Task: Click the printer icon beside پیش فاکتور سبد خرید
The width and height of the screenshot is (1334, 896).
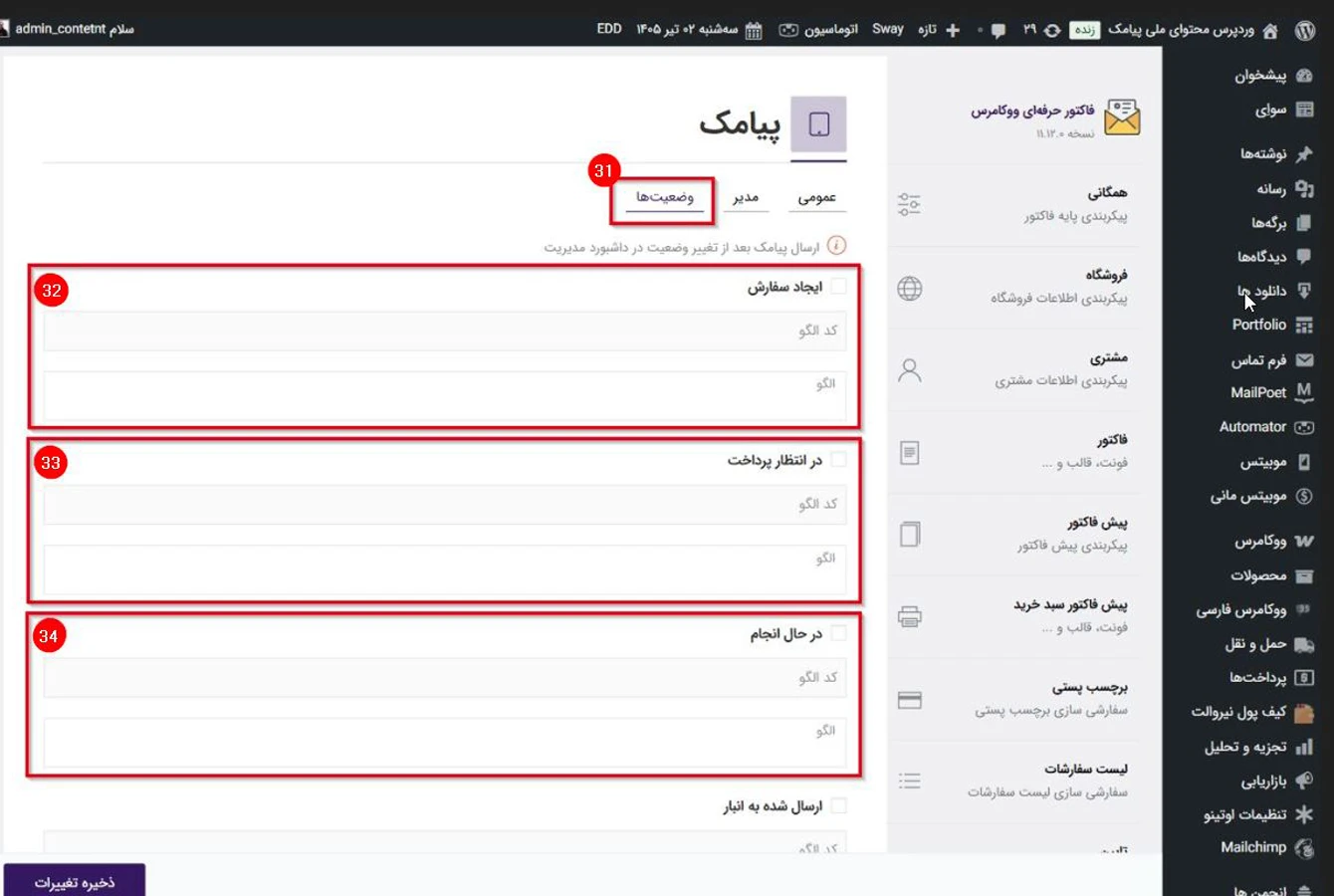Action: [x=909, y=617]
